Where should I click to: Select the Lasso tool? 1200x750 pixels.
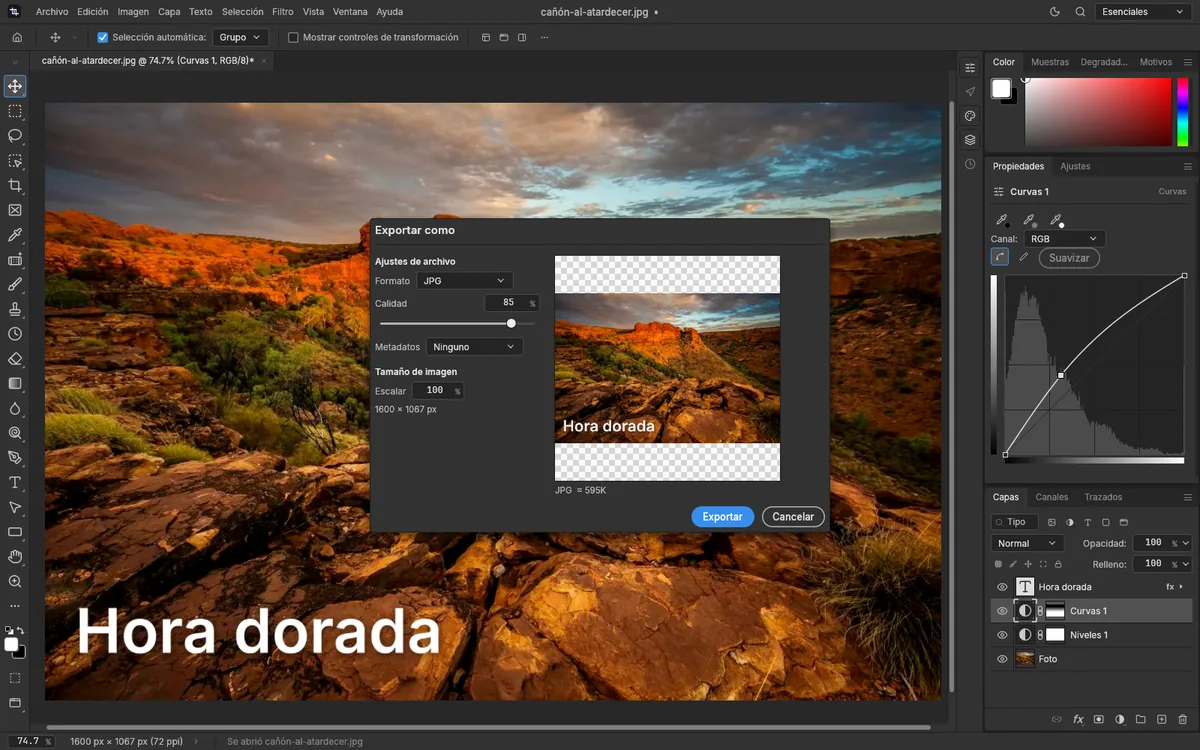(15, 136)
